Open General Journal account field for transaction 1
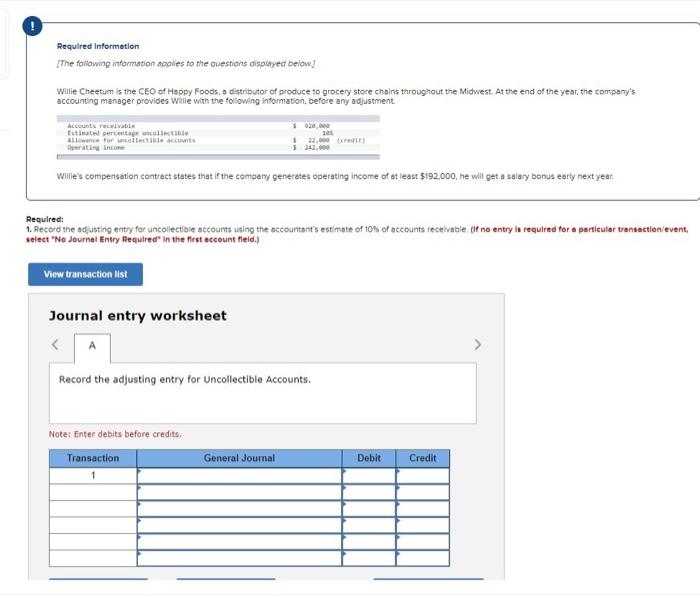This screenshot has height=596, width=700. tap(239, 476)
